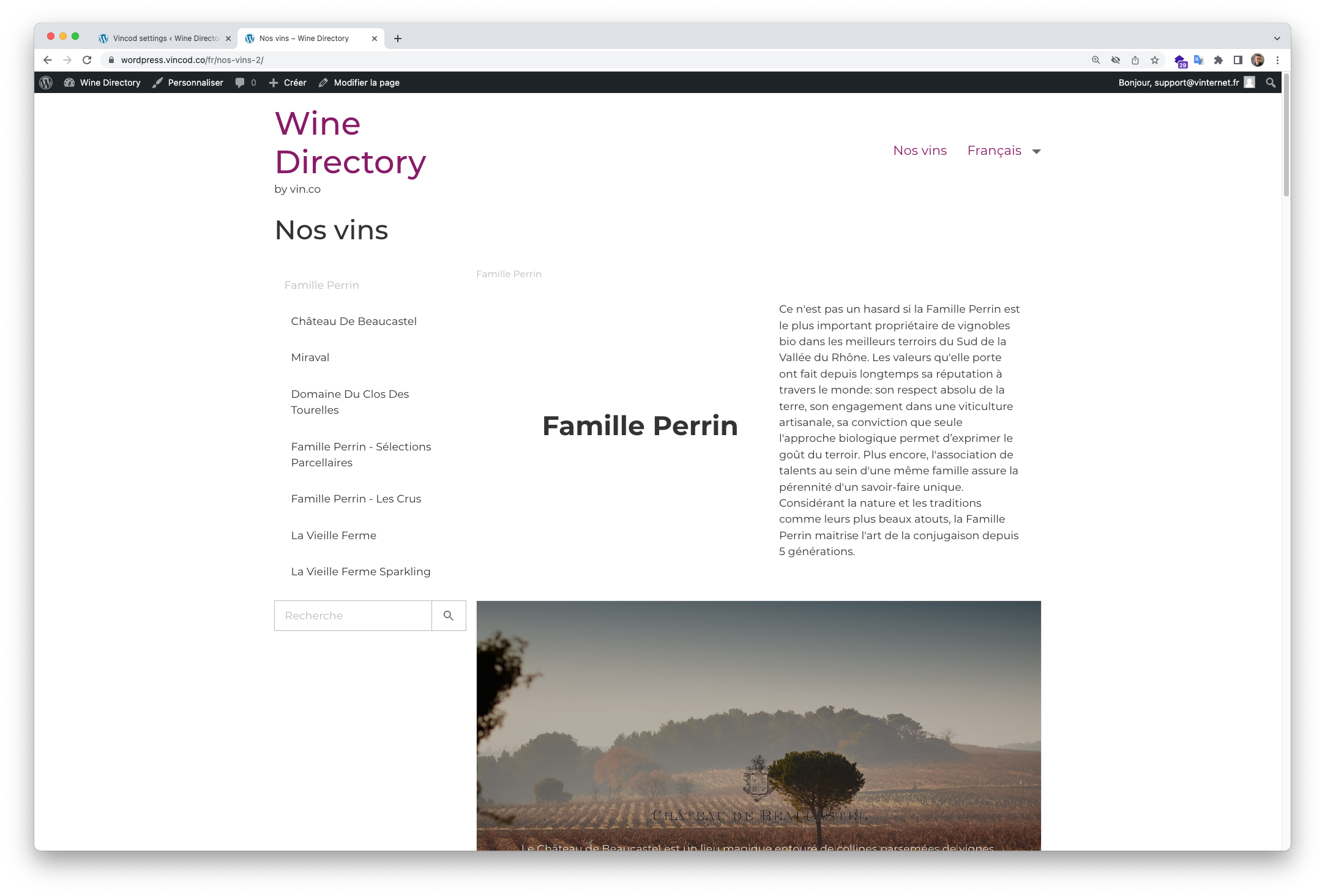Open the Google Translate extension icon
This screenshot has width=1325, height=896.
tap(1199, 60)
